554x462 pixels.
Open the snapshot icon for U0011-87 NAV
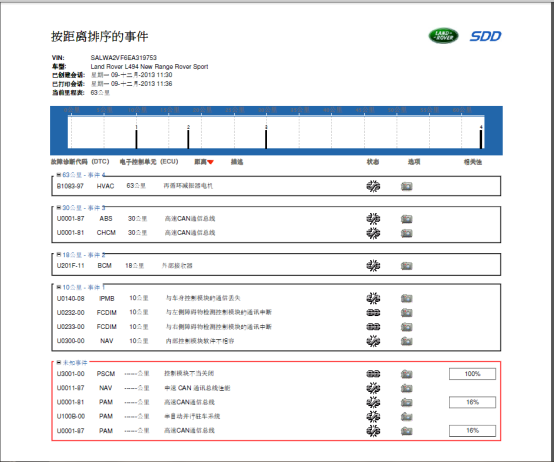(x=407, y=389)
